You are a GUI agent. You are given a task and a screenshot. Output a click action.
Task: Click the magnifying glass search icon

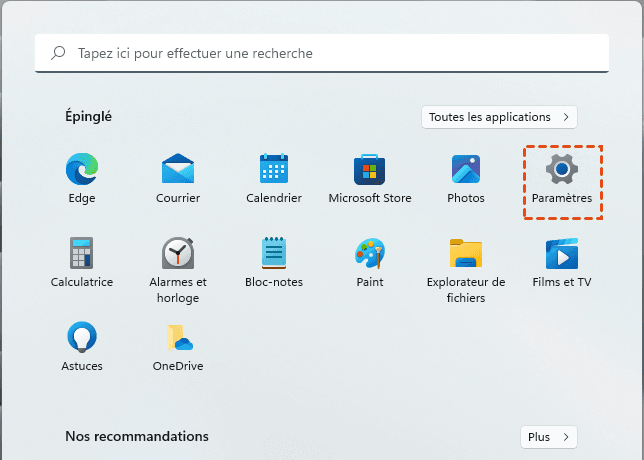[x=58, y=53]
